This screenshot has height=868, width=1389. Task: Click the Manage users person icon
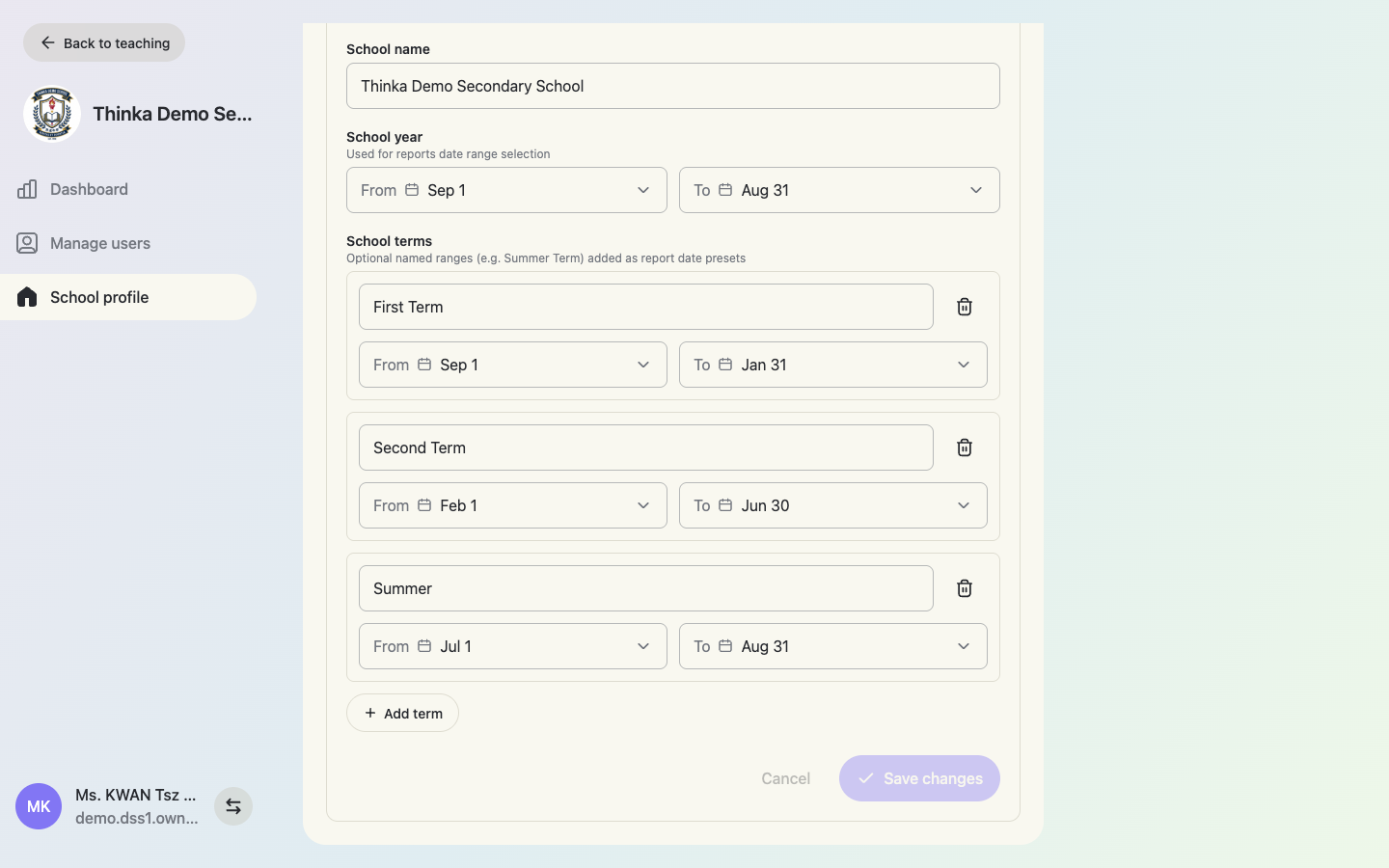(x=27, y=243)
